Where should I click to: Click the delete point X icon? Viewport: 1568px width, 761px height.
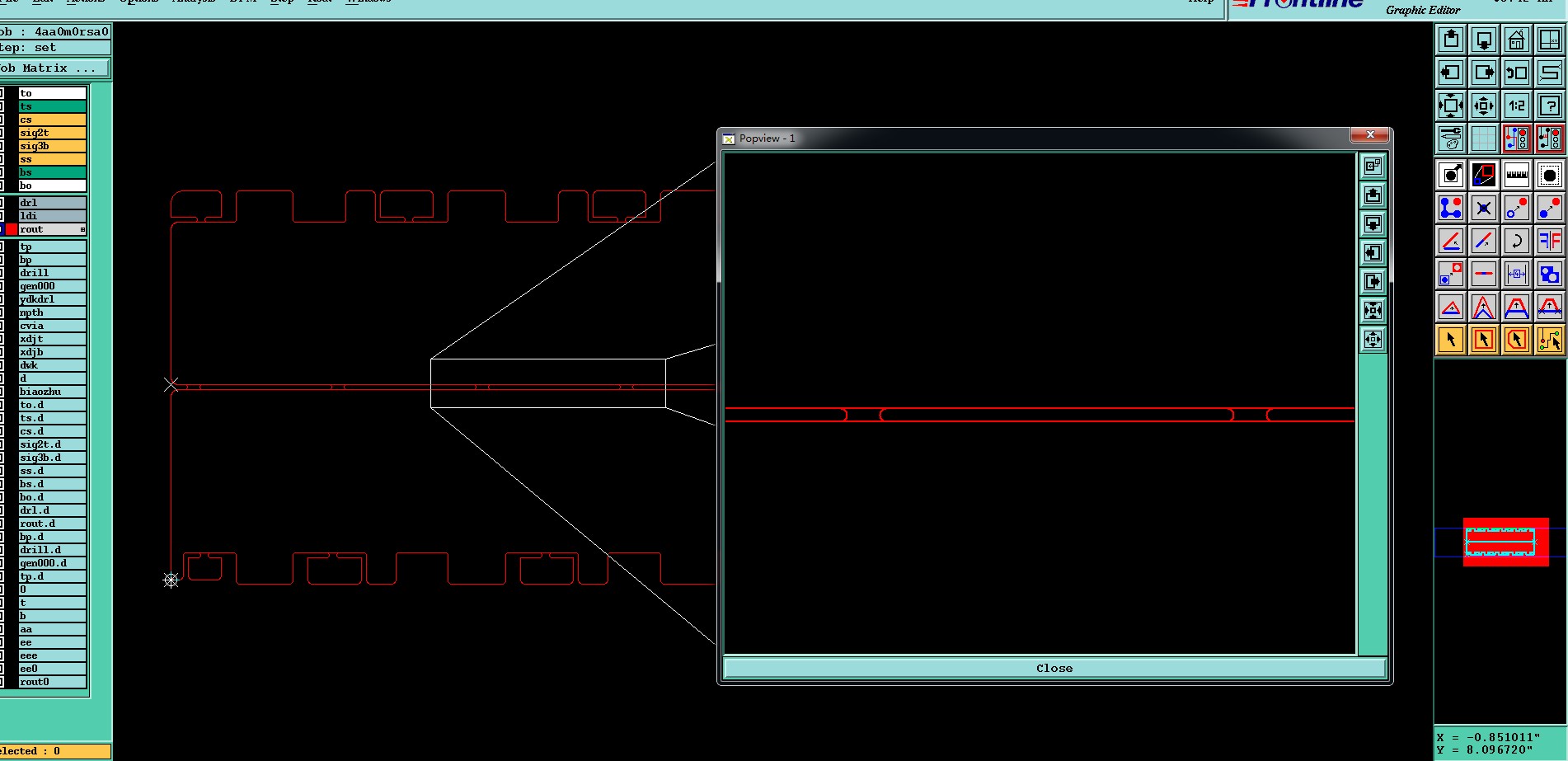point(1484,208)
